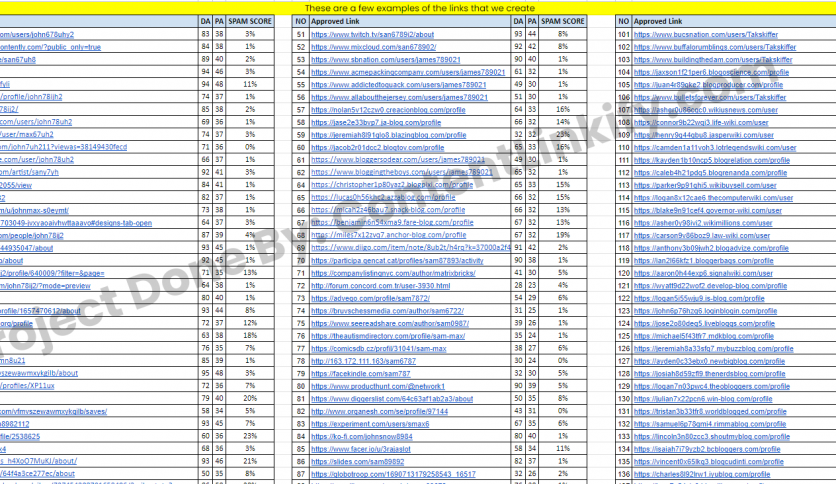Follow the fare-blog.com profile link
Image resolution: width=836 pixels, height=484 pixels.
coord(392,223)
